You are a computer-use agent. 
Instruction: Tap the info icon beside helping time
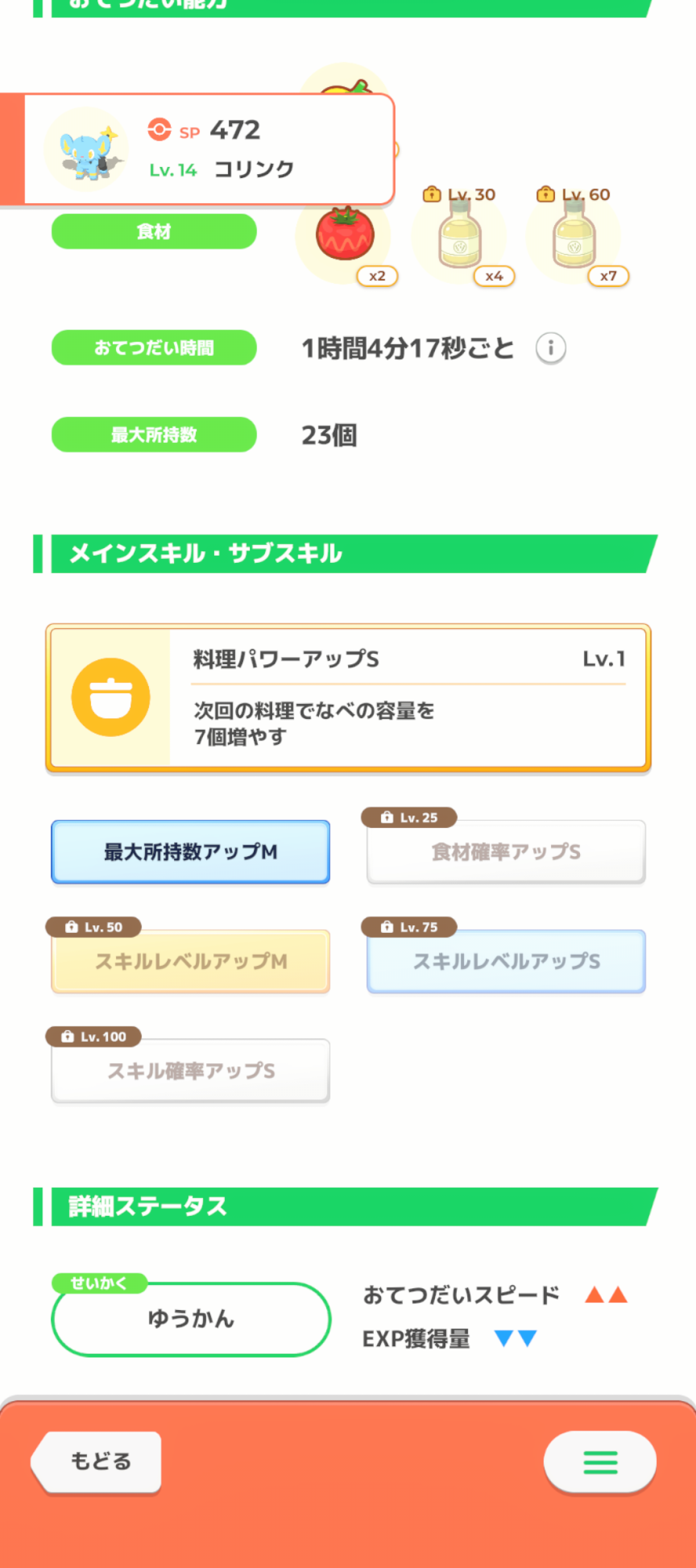tap(551, 347)
